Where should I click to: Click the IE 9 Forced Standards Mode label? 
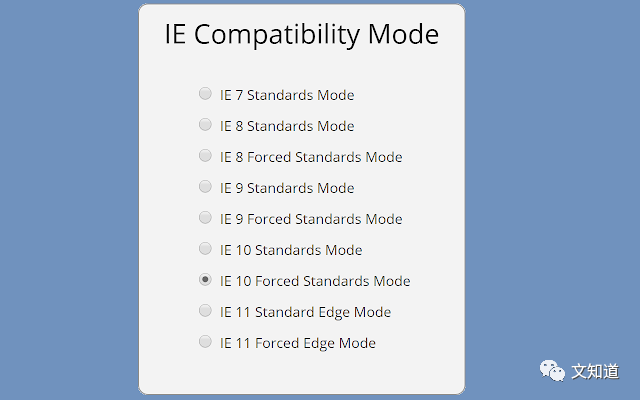tap(311, 219)
